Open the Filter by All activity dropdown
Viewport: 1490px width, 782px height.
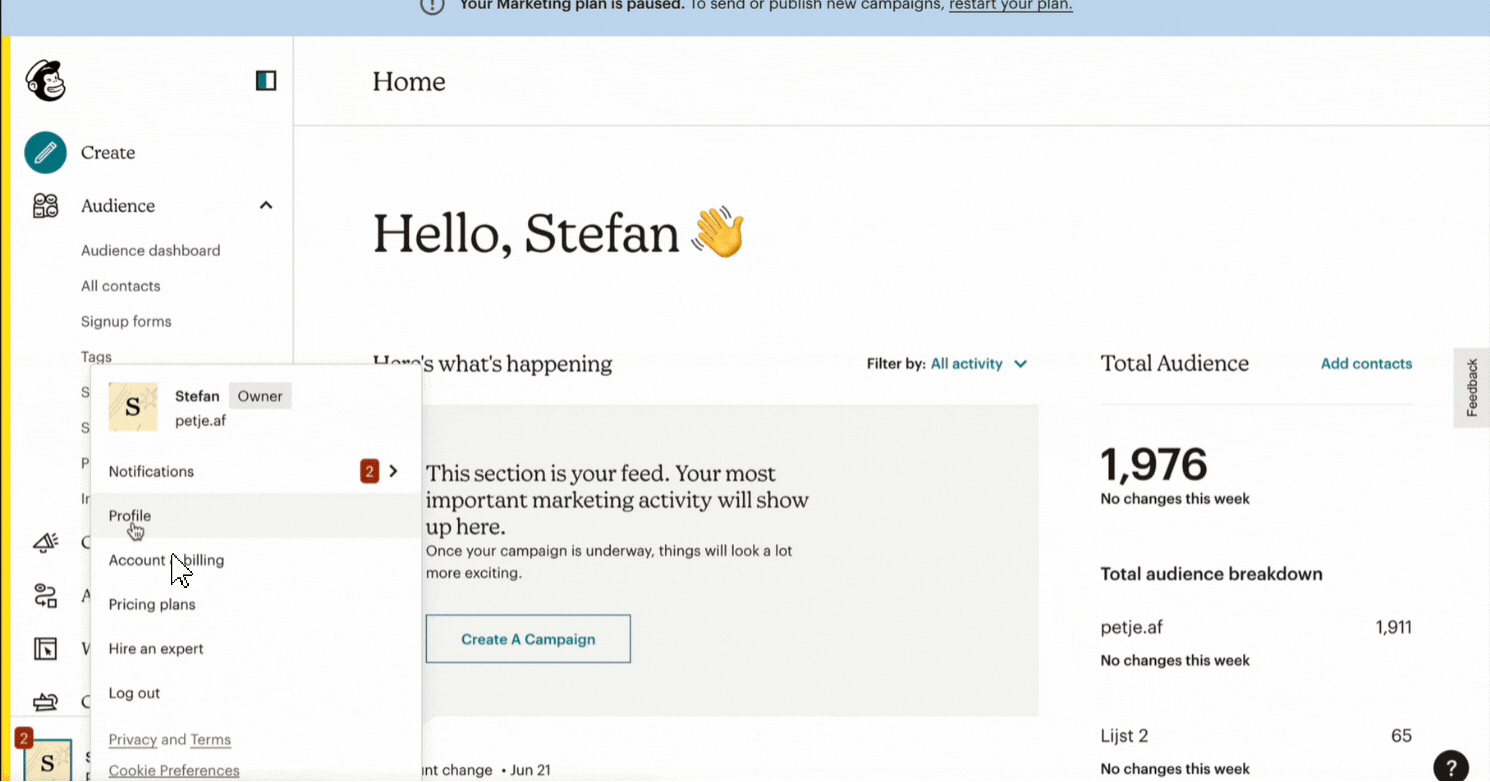coord(978,364)
